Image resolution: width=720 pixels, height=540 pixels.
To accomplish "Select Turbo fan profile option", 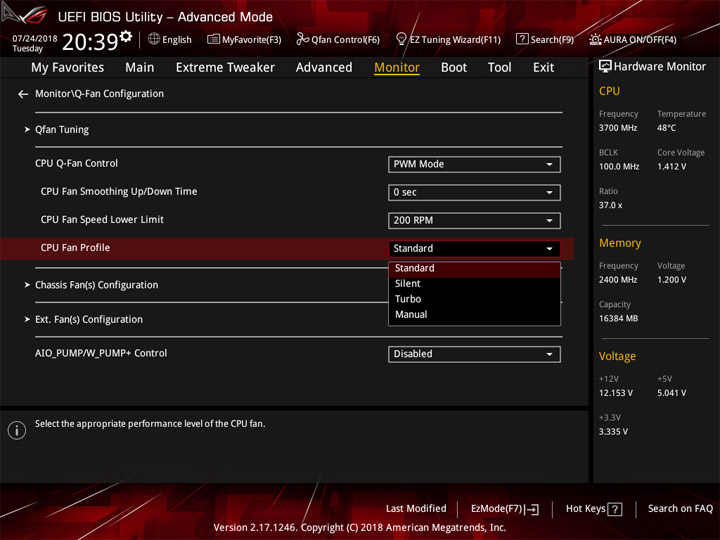I will coord(474,299).
